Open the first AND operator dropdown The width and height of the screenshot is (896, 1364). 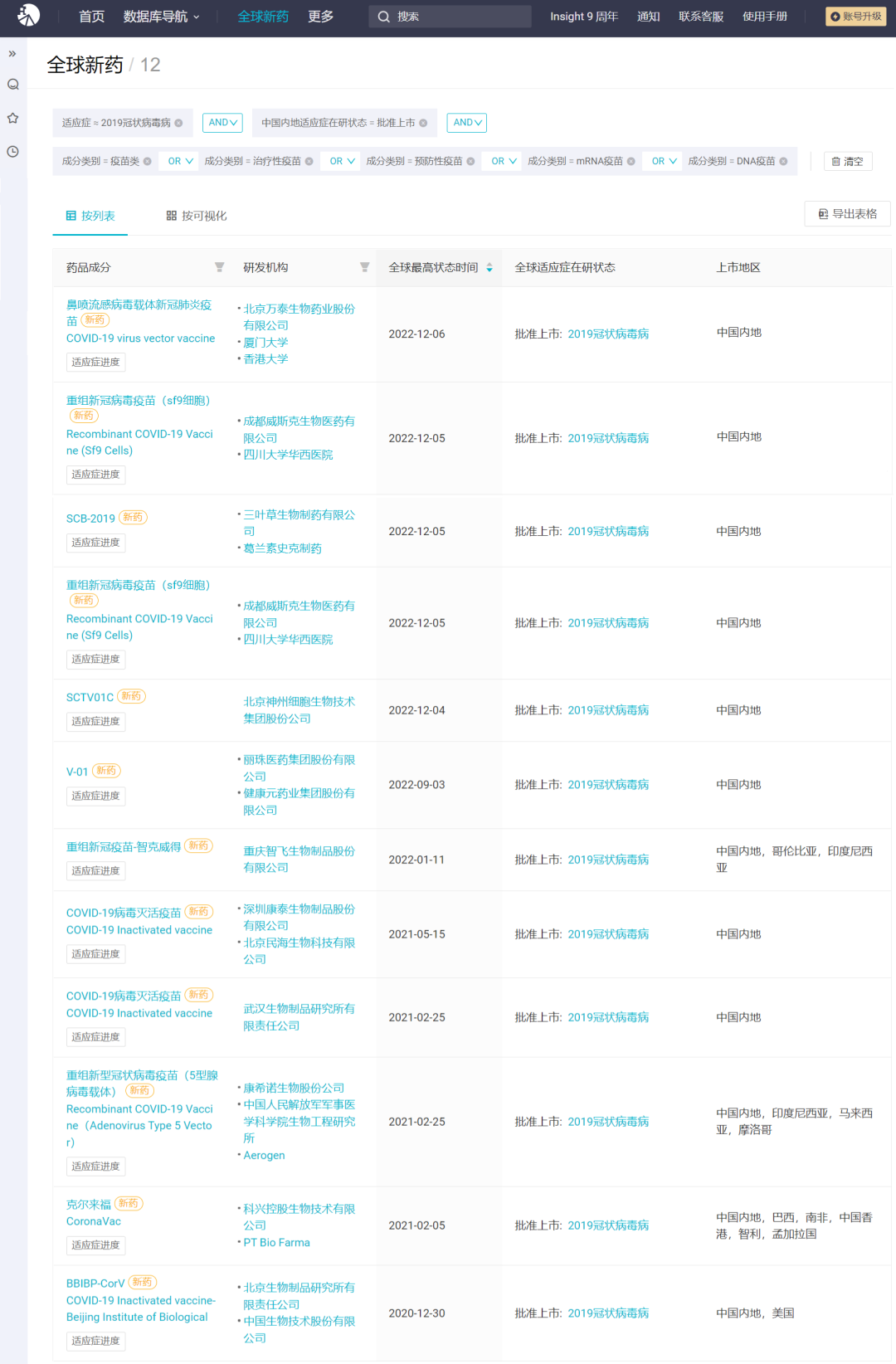tap(222, 123)
